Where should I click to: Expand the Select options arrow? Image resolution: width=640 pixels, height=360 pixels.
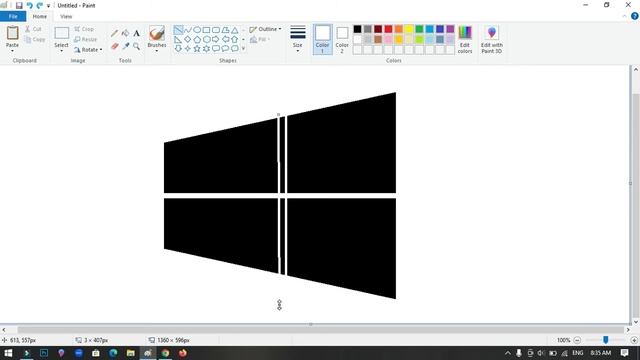(x=62, y=51)
